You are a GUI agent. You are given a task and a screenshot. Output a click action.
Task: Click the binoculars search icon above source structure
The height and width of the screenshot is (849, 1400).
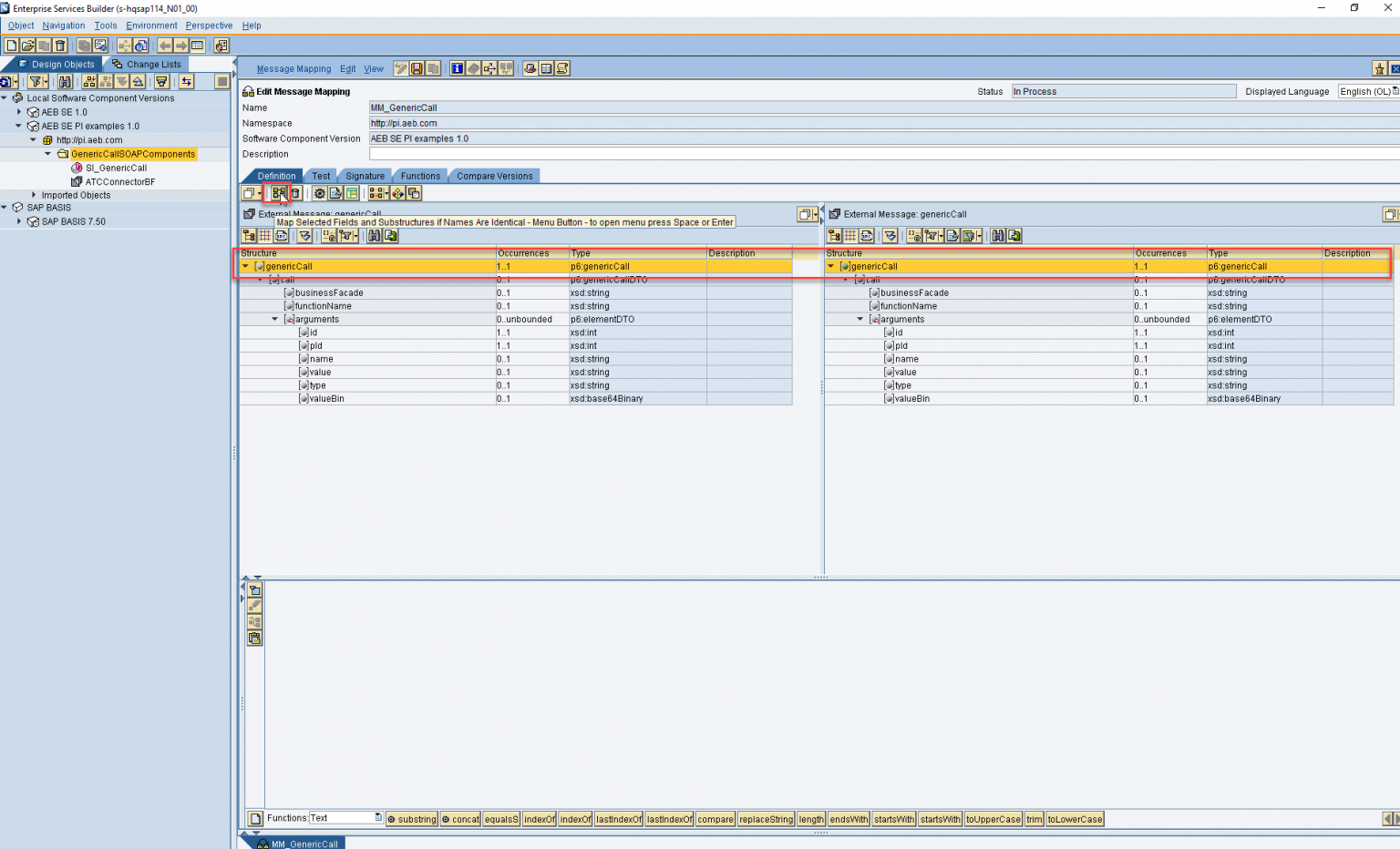pyautogui.click(x=375, y=235)
